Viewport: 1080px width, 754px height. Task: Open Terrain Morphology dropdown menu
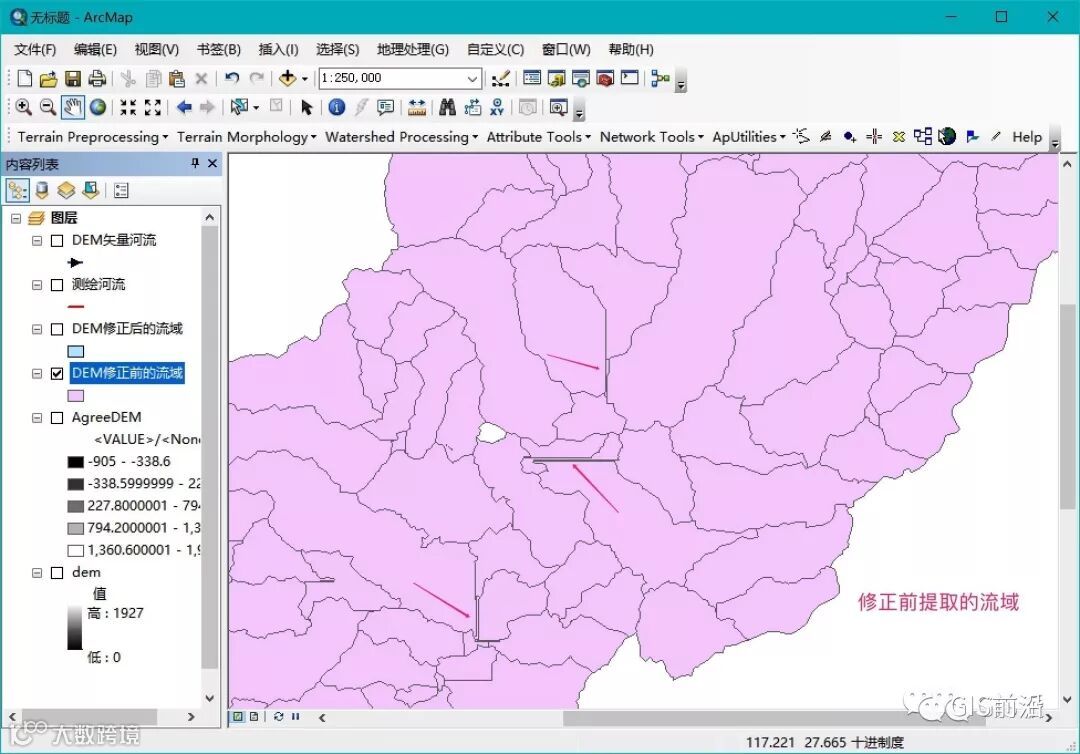pos(247,137)
